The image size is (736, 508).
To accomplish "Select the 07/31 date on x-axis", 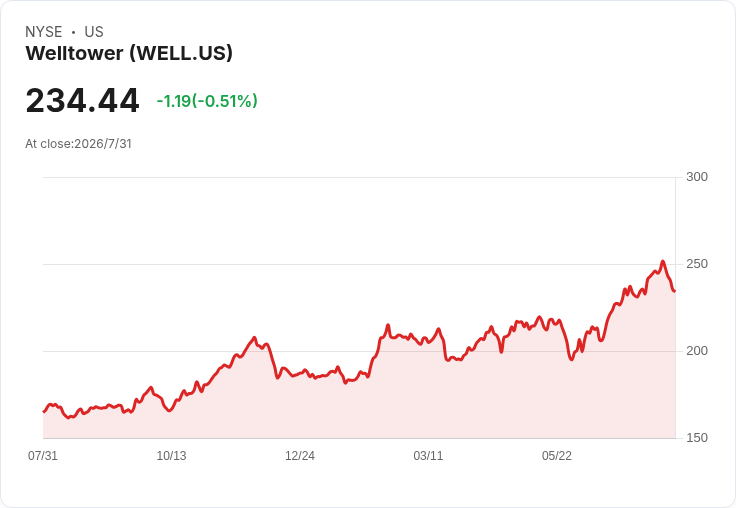I will pyautogui.click(x=43, y=455).
